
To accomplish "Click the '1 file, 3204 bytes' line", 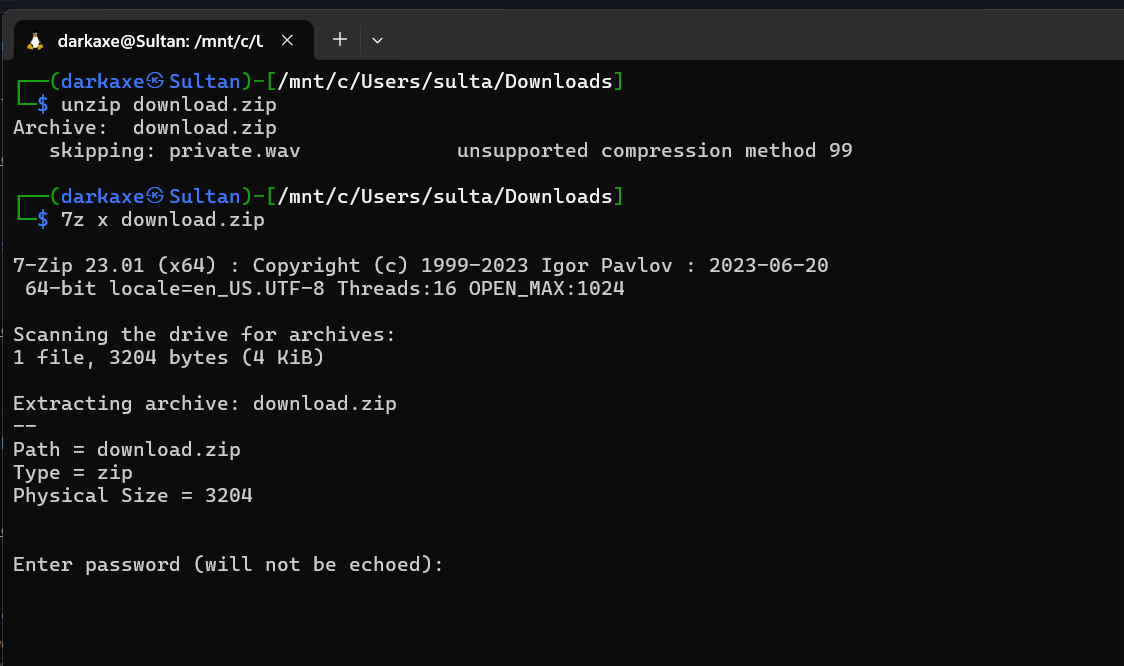I will (168, 358).
